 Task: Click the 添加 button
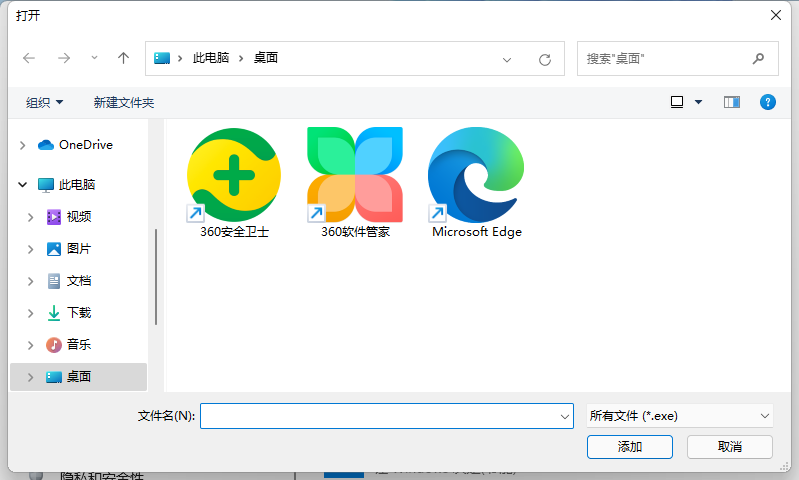point(630,447)
